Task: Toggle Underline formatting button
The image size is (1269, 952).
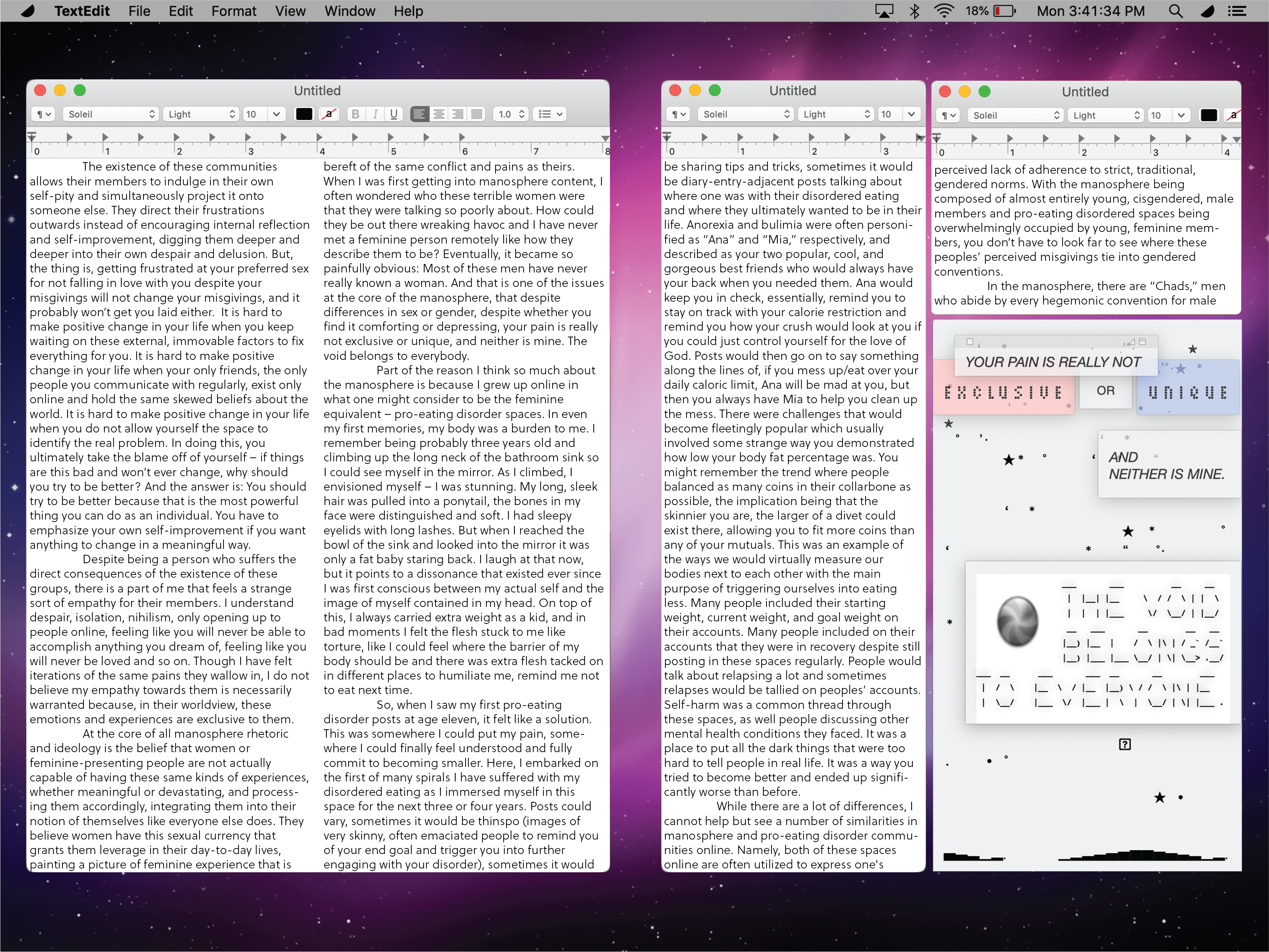Action: 394,114
